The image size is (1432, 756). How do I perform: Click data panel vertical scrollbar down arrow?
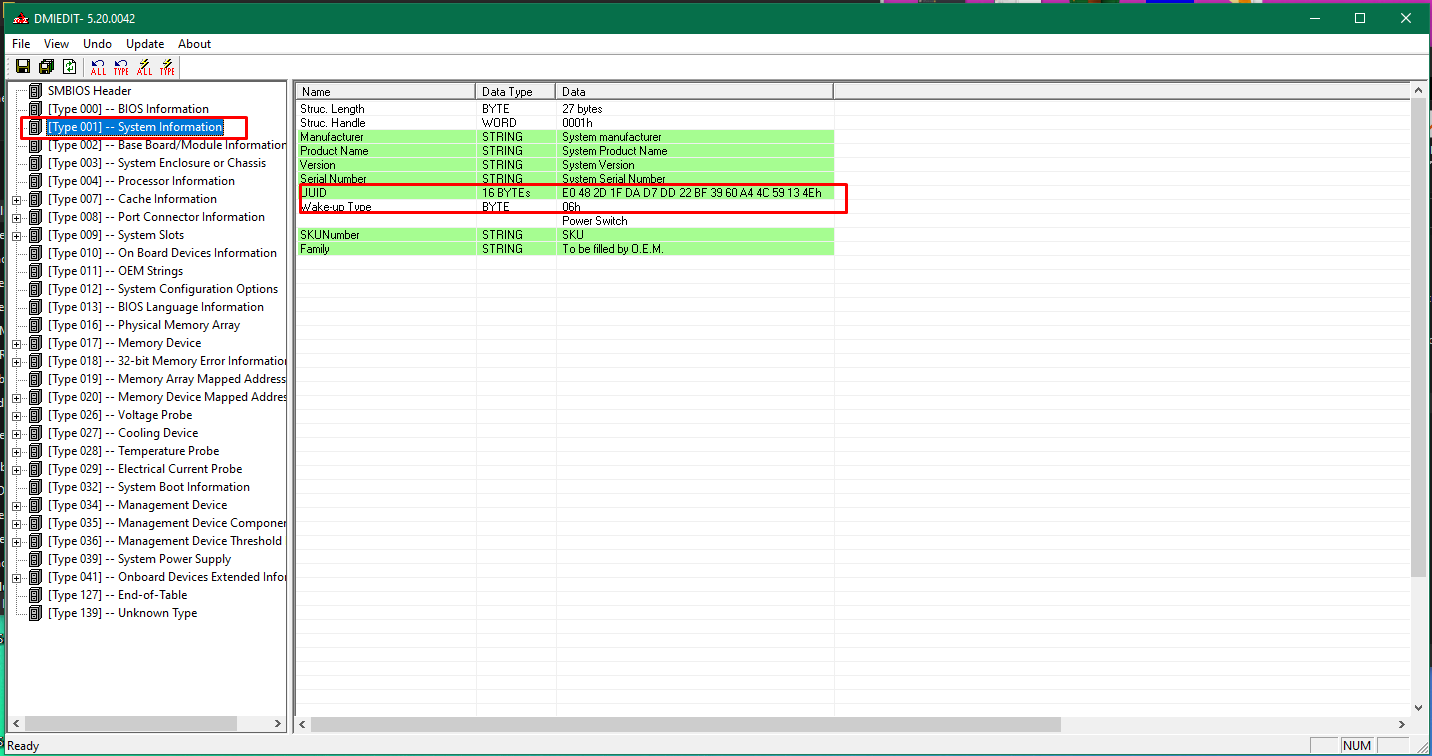pos(1418,707)
